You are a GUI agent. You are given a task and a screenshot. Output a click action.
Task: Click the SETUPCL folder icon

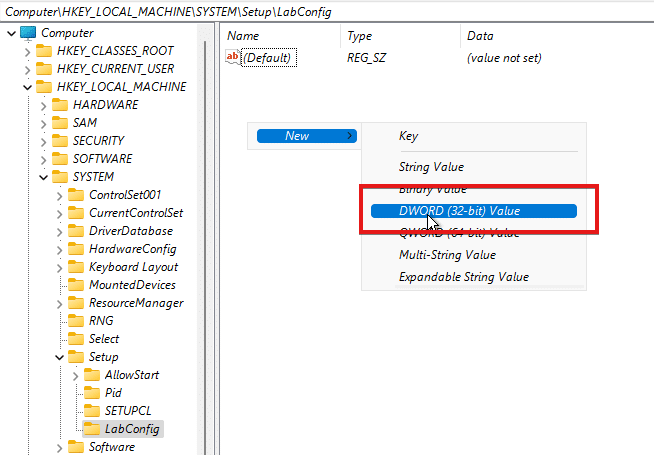click(x=91, y=411)
